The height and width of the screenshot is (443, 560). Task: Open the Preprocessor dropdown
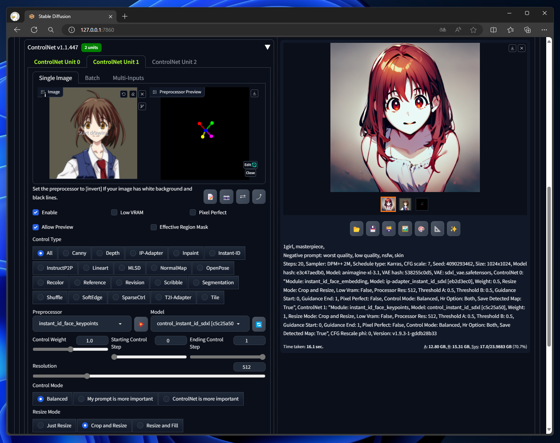82,324
